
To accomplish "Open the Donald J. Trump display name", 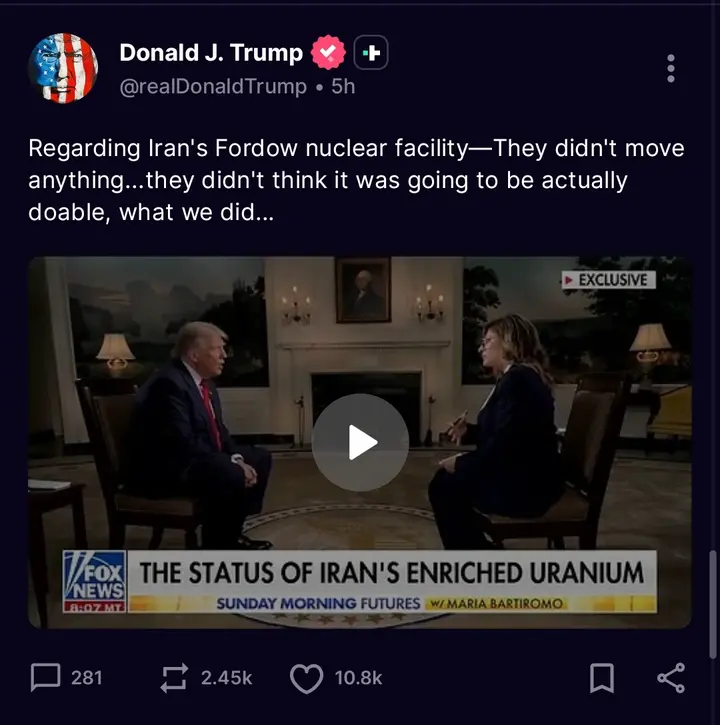I will (211, 53).
